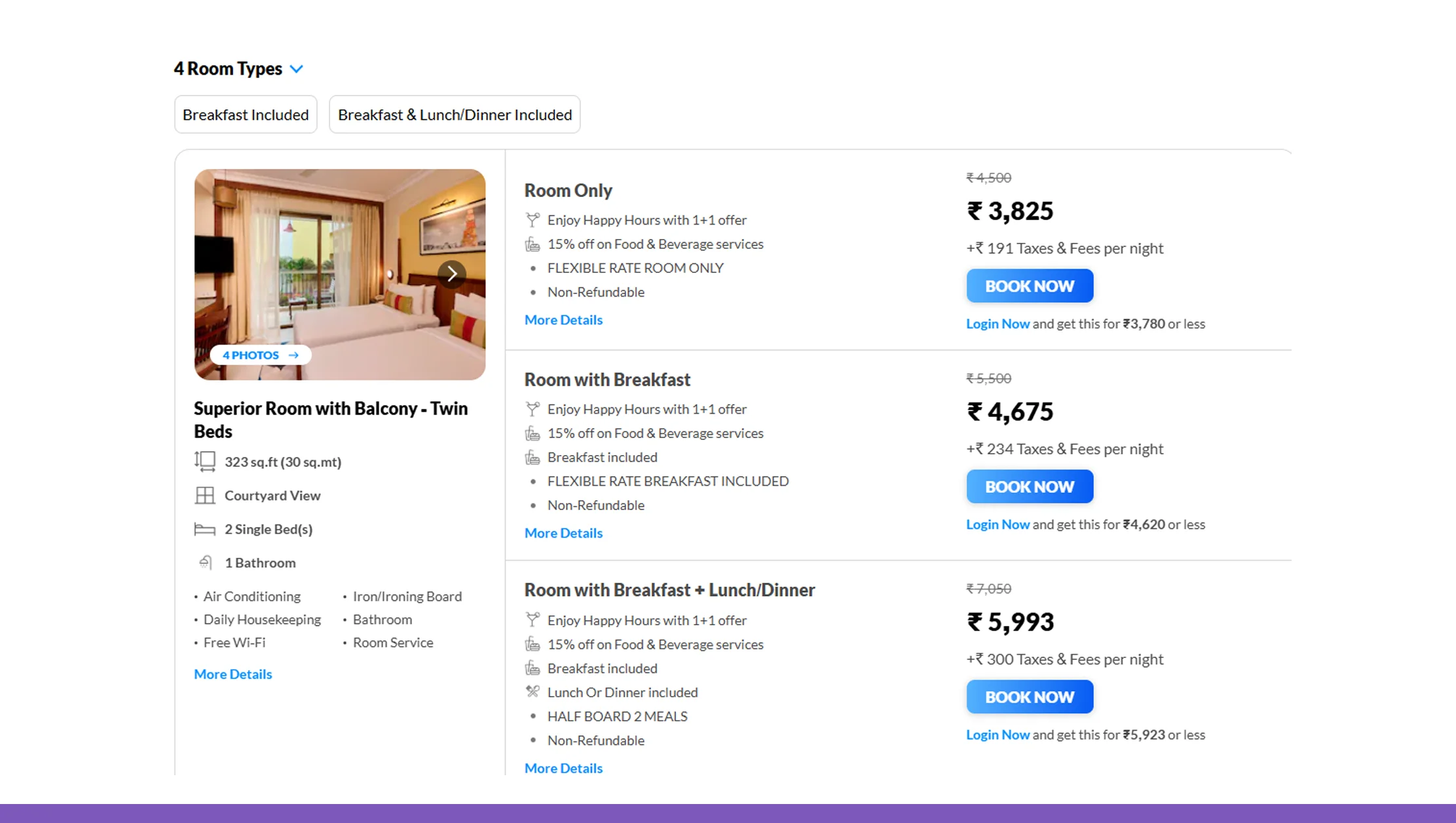Click the Happy Hours cocktail icon for Room Only
The height and width of the screenshot is (823, 1456).
click(532, 219)
